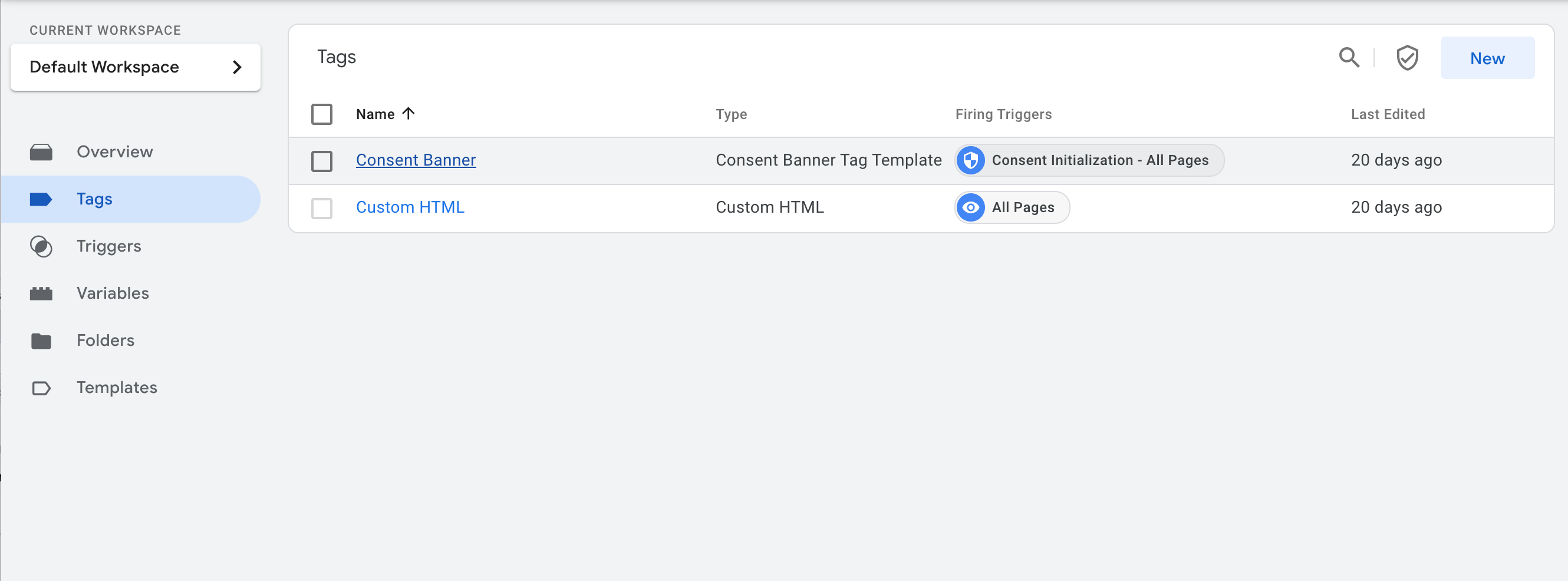
Task: Check the Custom HTML row checkbox
Action: point(321,208)
